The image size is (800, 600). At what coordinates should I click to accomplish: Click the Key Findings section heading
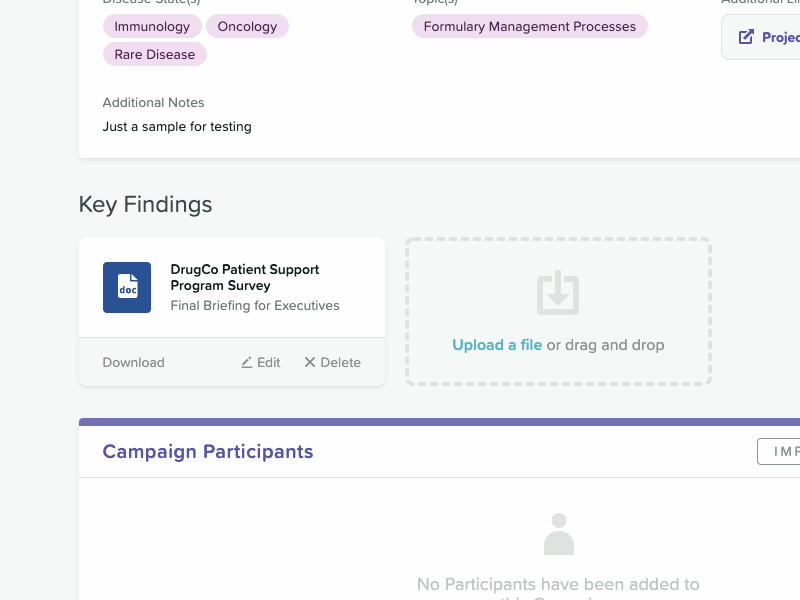click(146, 205)
